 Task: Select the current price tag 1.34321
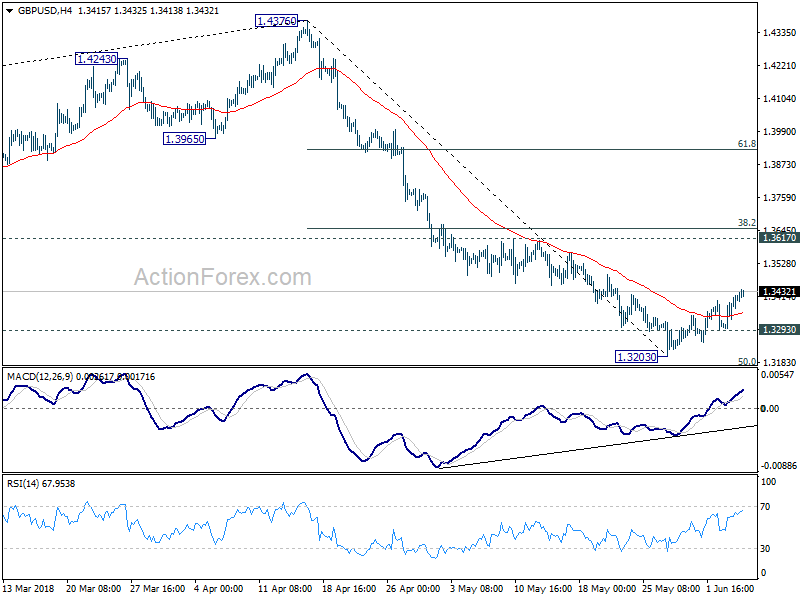(x=779, y=292)
